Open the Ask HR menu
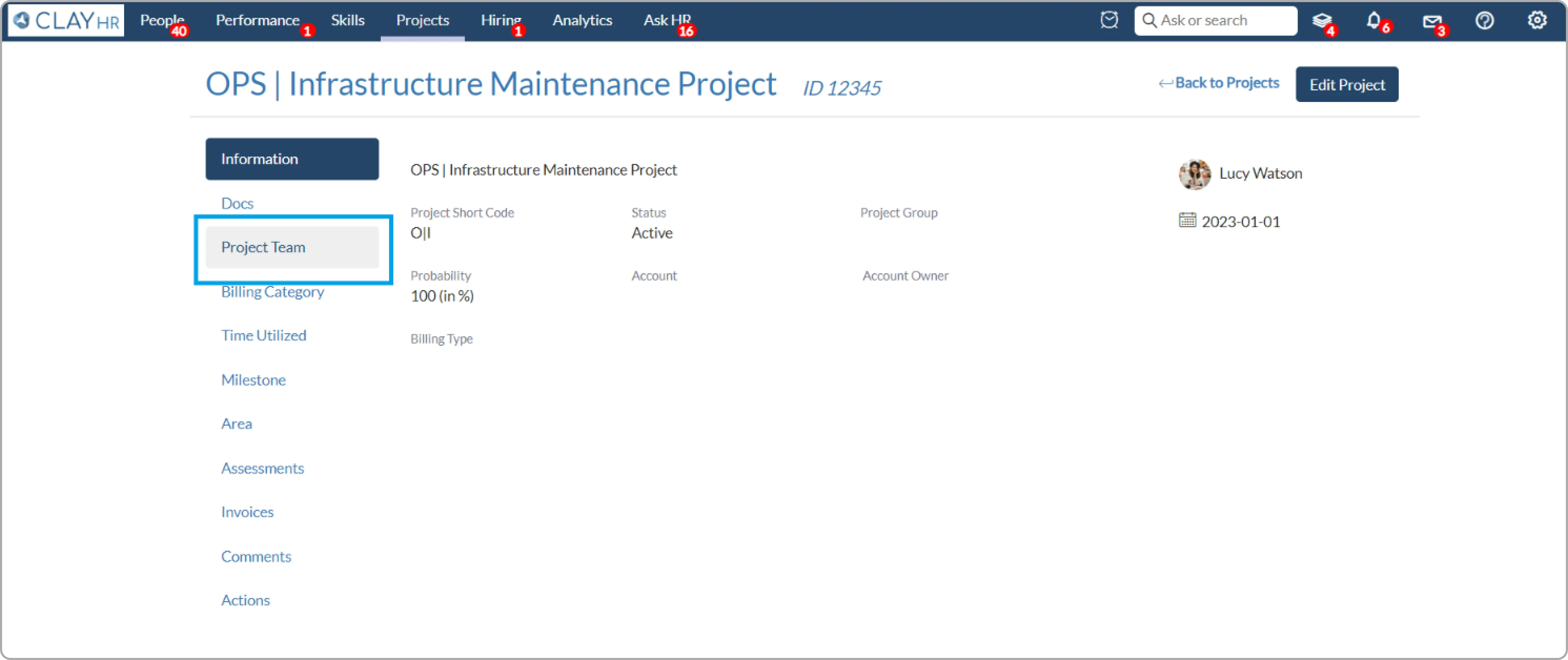 (666, 21)
